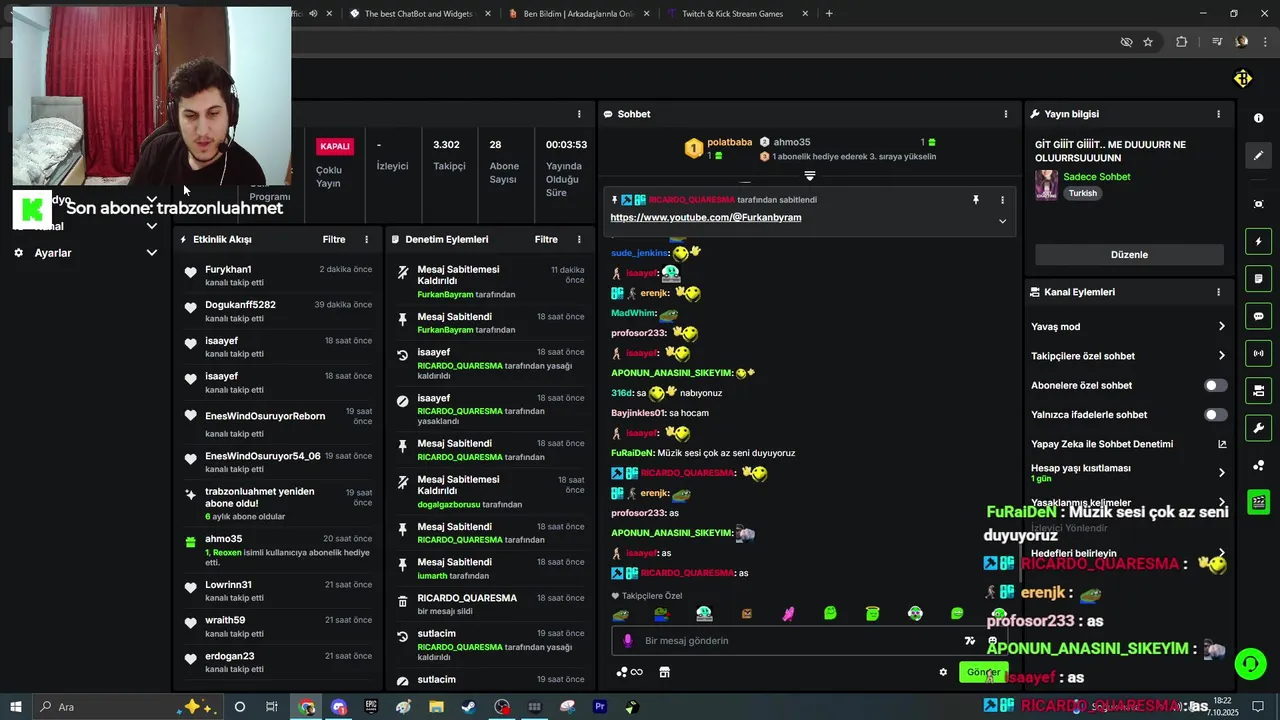This screenshot has height=720, width=1280.
Task: Click the Windows Start button
Action: coord(16,707)
